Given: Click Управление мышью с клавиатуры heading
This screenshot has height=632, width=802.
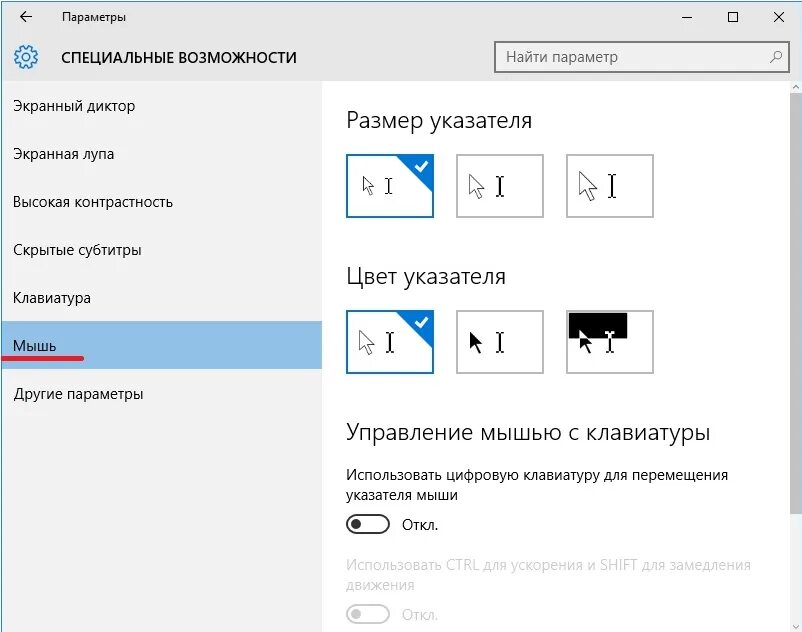Looking at the screenshot, I should click(x=528, y=433).
